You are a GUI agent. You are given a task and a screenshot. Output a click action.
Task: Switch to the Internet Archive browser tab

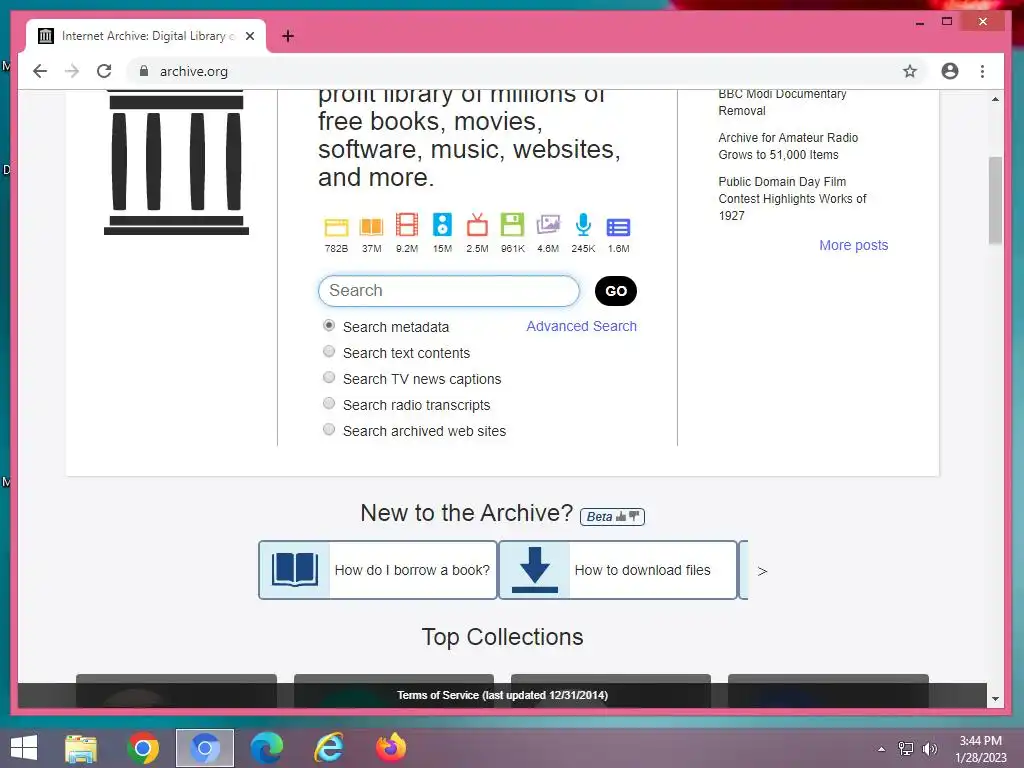click(x=146, y=36)
